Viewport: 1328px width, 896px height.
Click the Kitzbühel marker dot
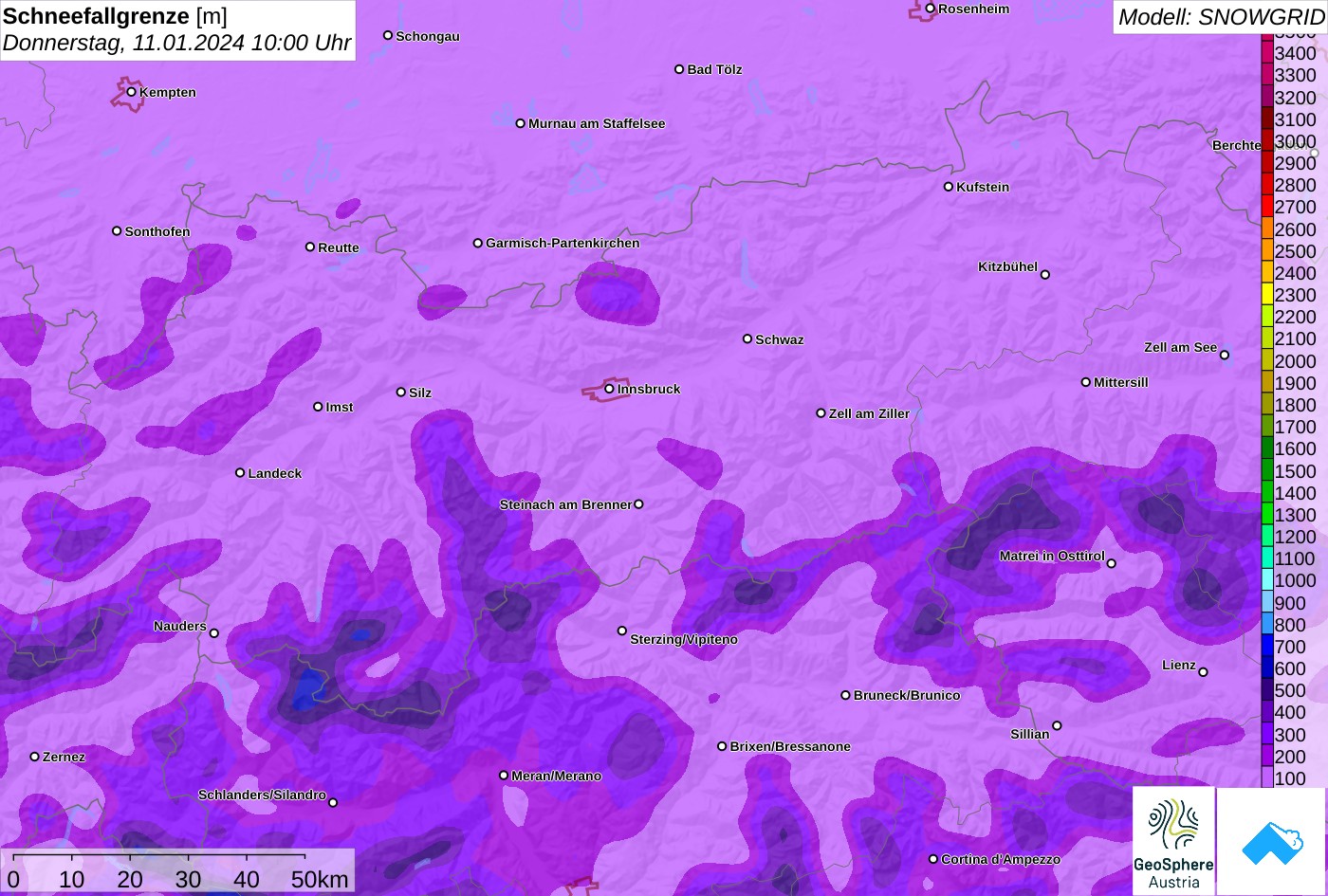(x=1045, y=275)
